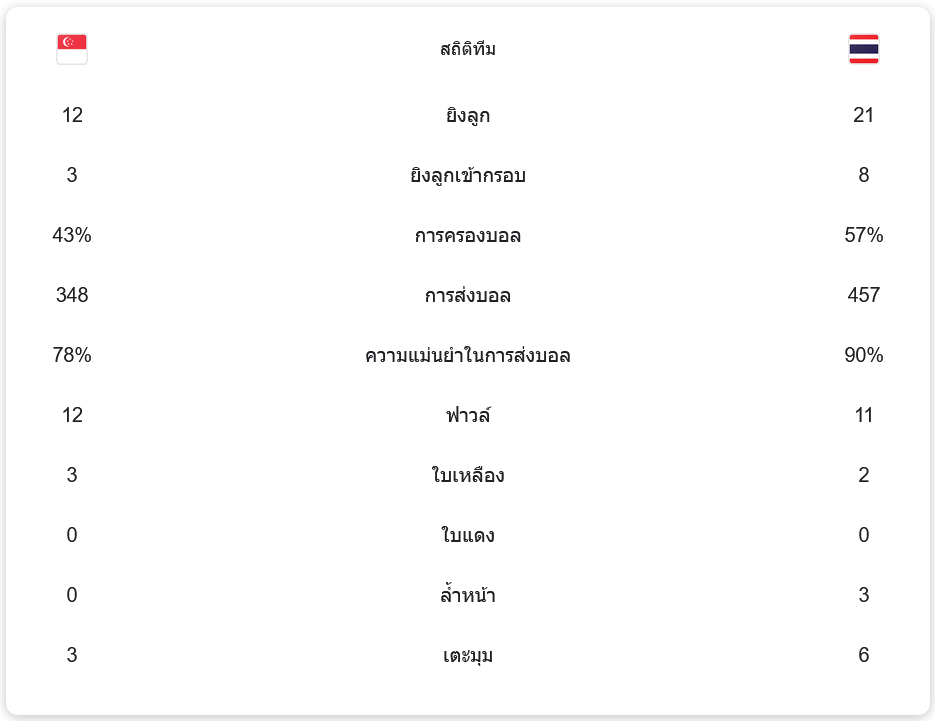Click Thailand's 90% pass accuracy value

coord(863,355)
